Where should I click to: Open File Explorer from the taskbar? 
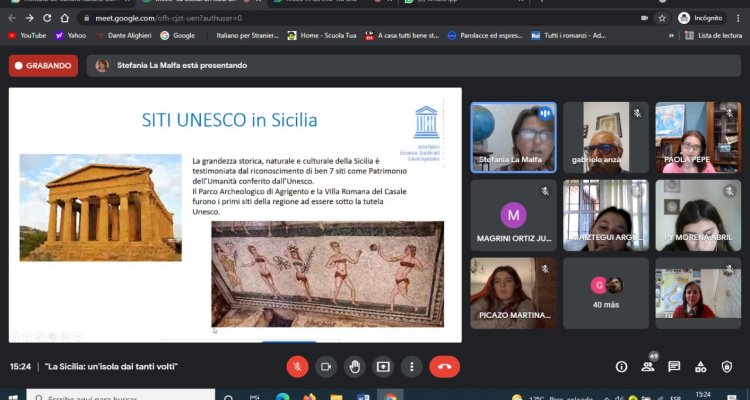tap(336, 397)
